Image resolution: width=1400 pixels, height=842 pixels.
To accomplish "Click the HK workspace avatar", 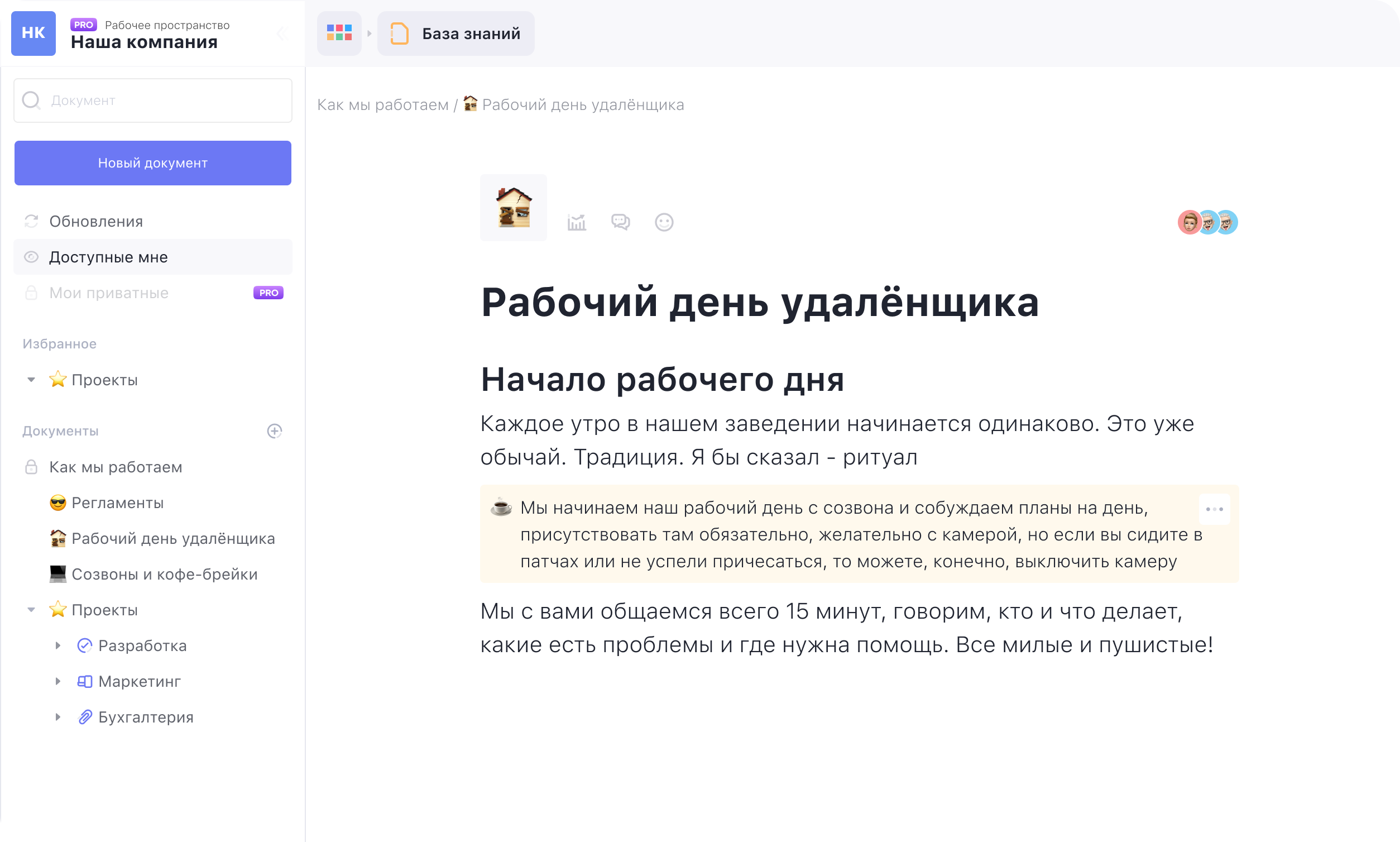I will pyautogui.click(x=32, y=33).
